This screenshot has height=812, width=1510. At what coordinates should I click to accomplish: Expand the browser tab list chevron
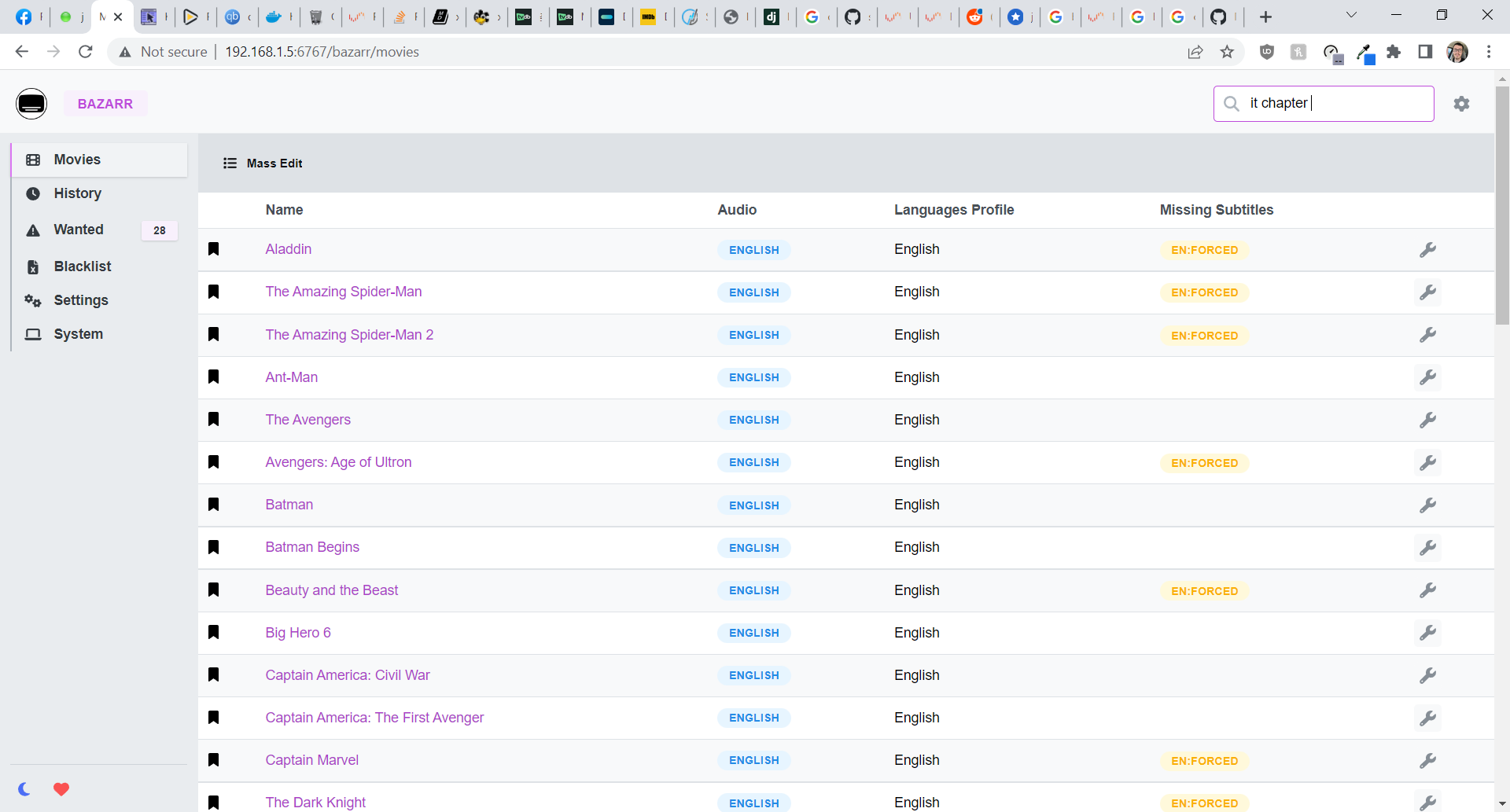tap(1351, 14)
